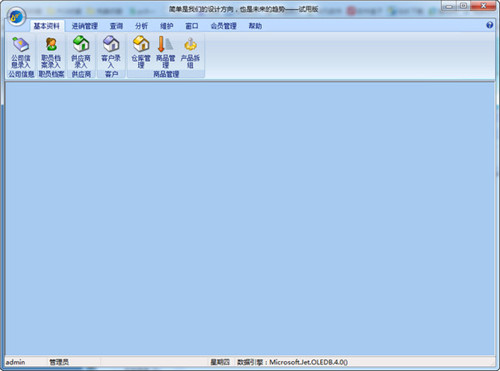This screenshot has width=500, height=371.
Task: Minimize the application window
Action: pyautogui.click(x=449, y=6)
